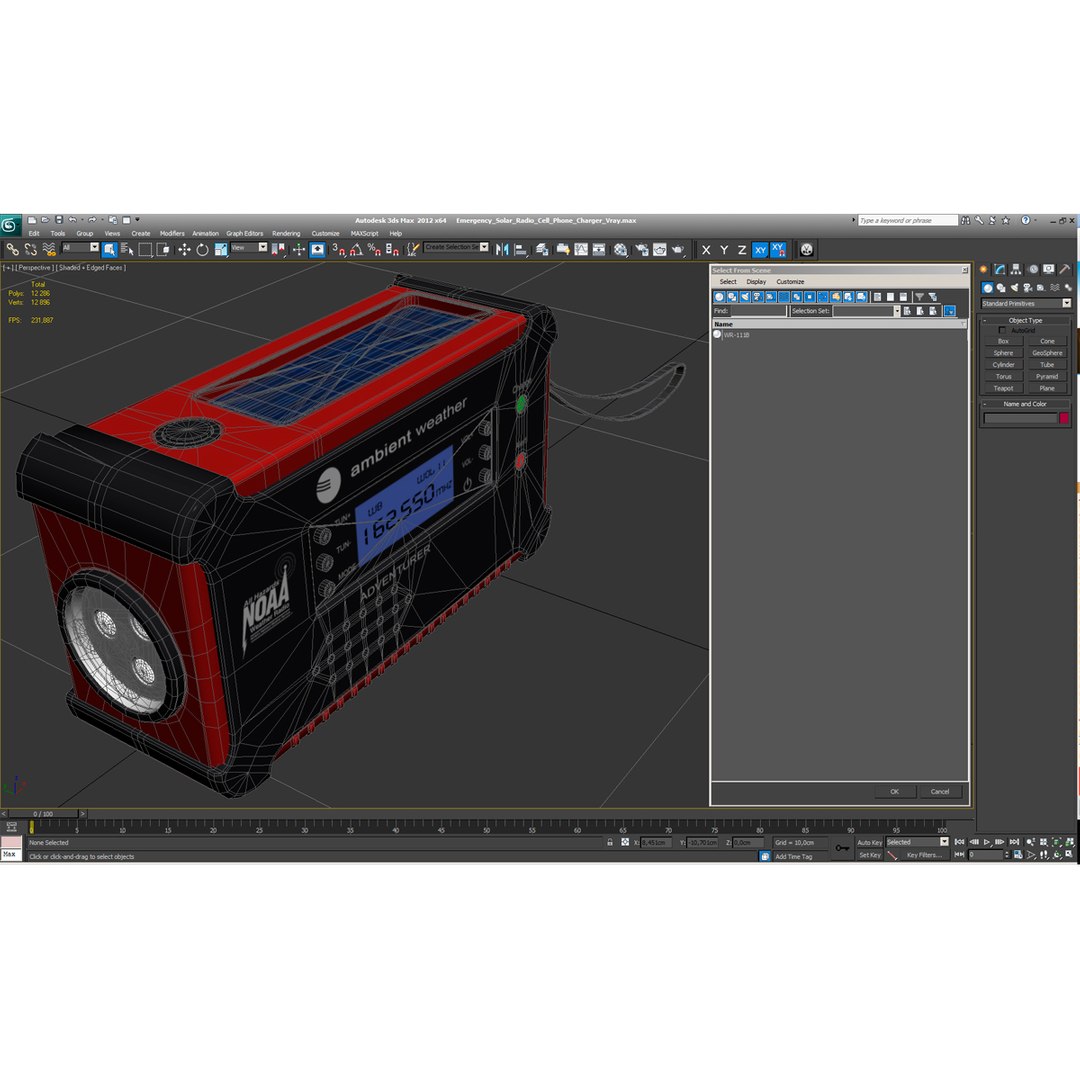Open the Rendering menu

286,233
